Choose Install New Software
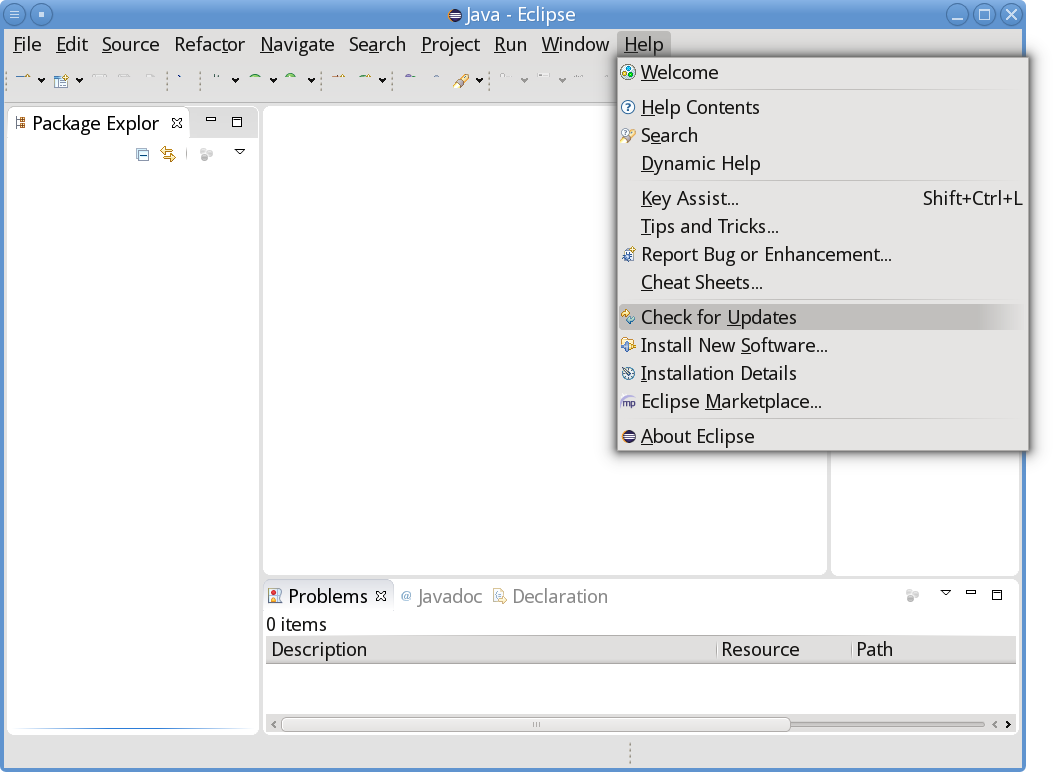The height and width of the screenshot is (772, 1053). [x=823, y=346]
